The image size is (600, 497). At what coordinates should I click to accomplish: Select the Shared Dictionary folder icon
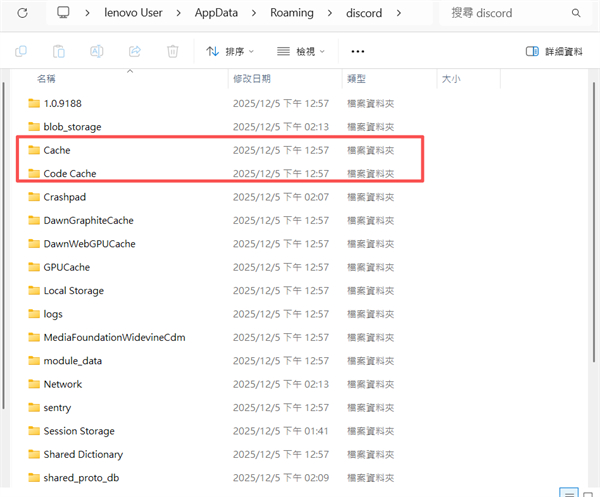[x=34, y=454]
